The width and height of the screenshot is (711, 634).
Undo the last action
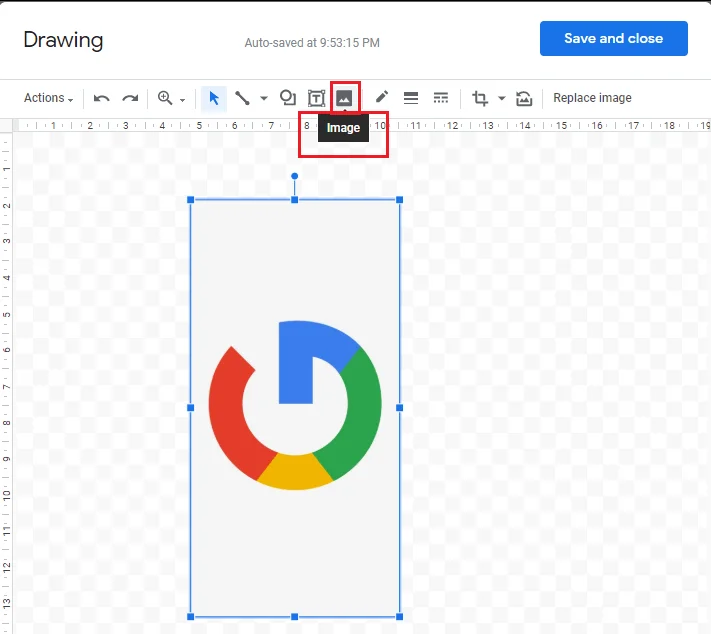(101, 98)
